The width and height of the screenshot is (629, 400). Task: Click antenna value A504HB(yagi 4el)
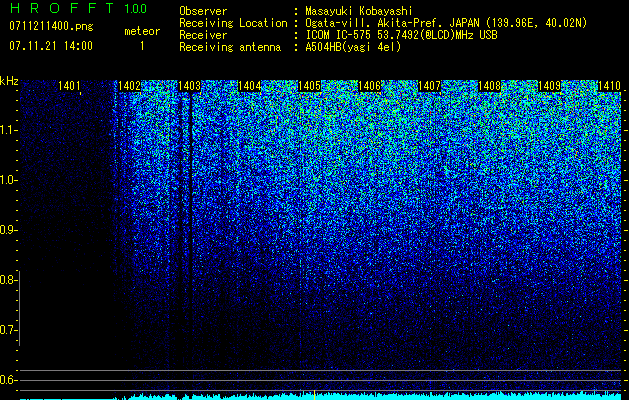[353, 47]
